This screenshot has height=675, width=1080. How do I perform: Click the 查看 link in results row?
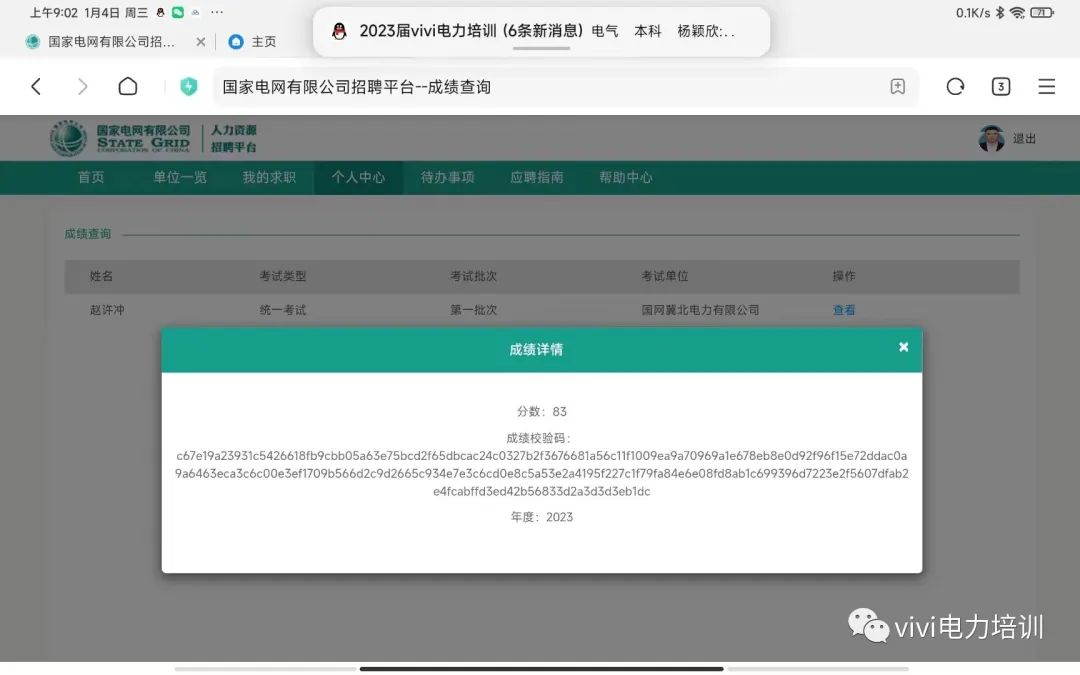844,310
